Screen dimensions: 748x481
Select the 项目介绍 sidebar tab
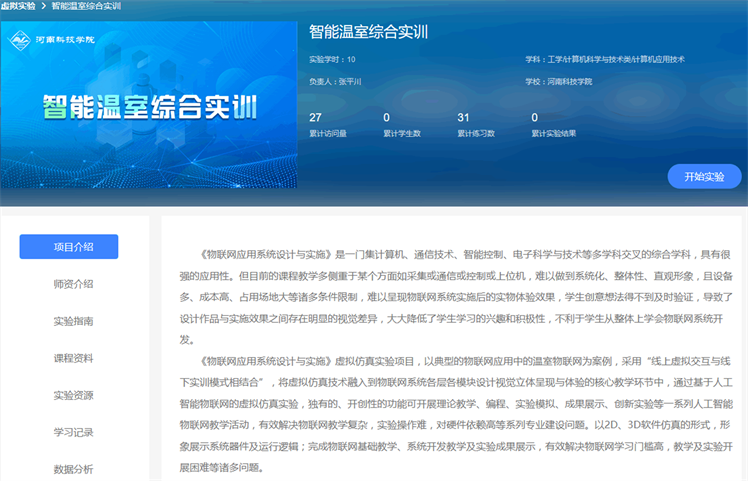coord(69,247)
